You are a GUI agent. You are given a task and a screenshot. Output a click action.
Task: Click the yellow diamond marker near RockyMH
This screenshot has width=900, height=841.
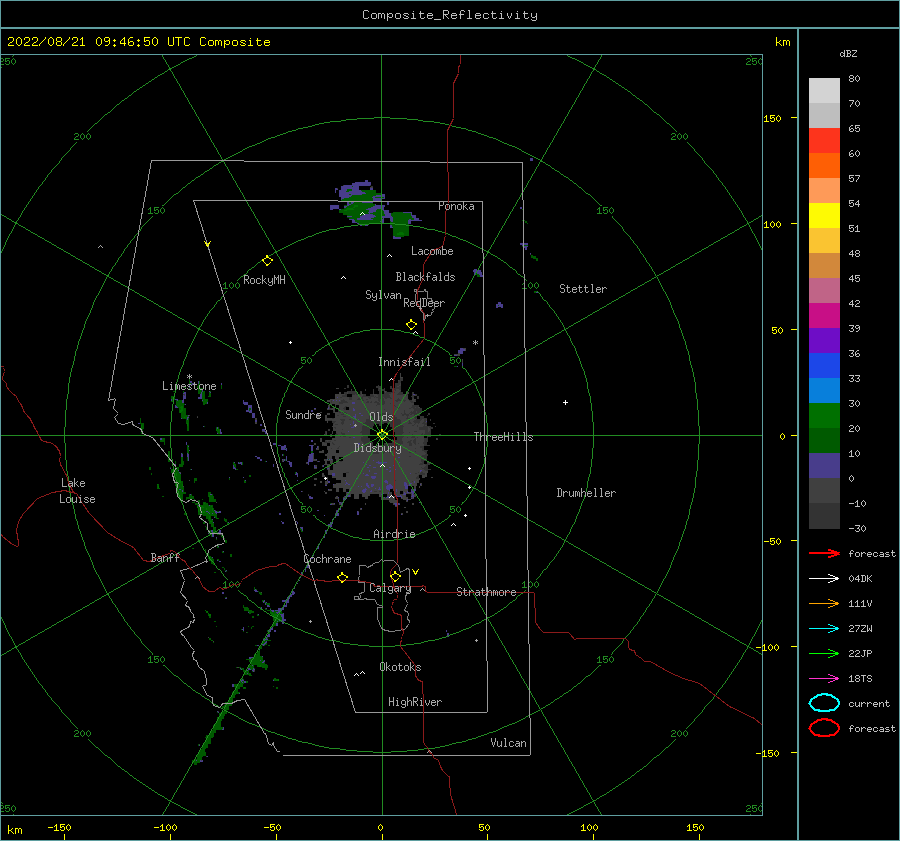click(x=267, y=261)
